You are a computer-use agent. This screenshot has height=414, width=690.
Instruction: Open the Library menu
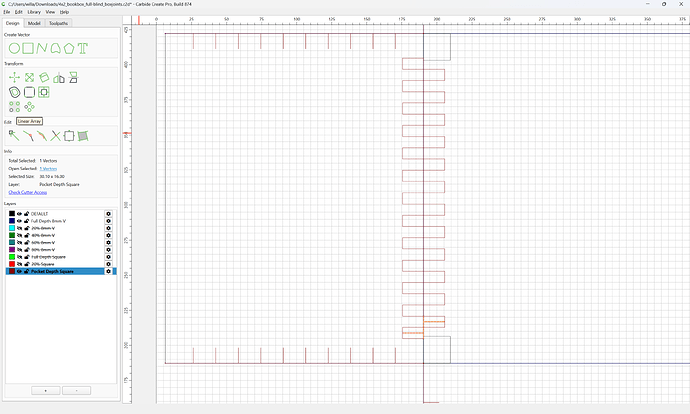[x=34, y=12]
